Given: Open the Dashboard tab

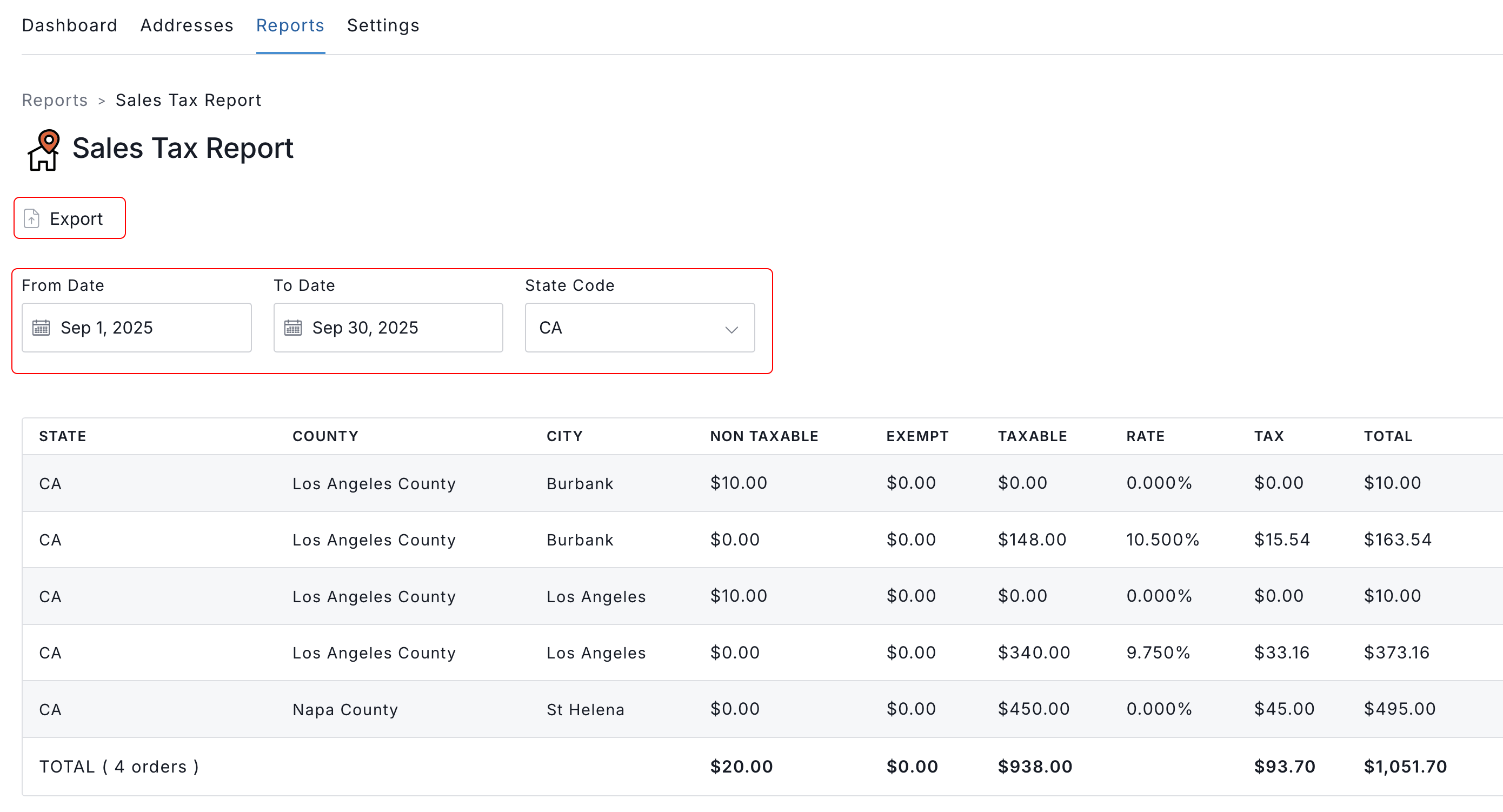Looking at the screenshot, I should click(69, 25).
